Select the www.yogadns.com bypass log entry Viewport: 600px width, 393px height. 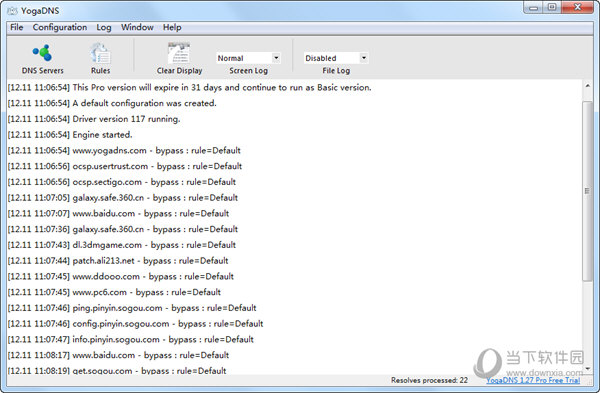[x=124, y=150]
